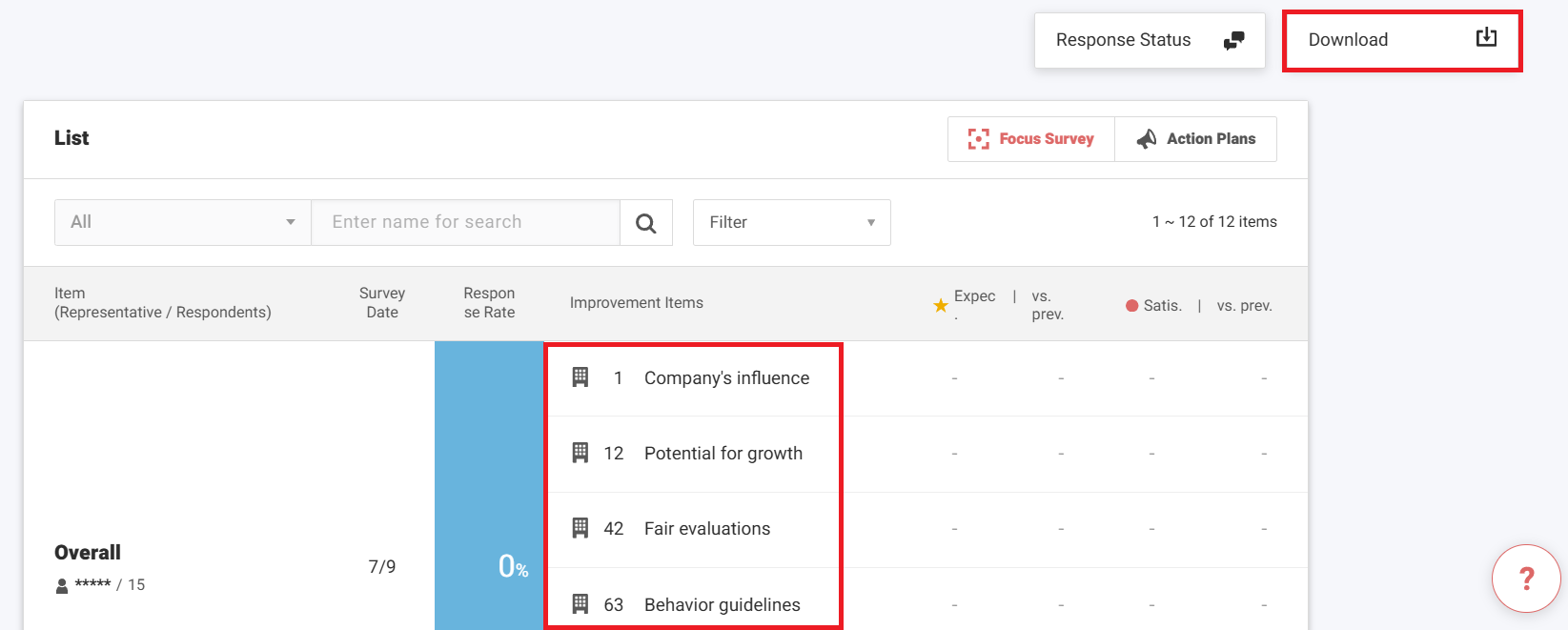
Task: Click the Response Status chat bubble icon
Action: coord(1233,40)
